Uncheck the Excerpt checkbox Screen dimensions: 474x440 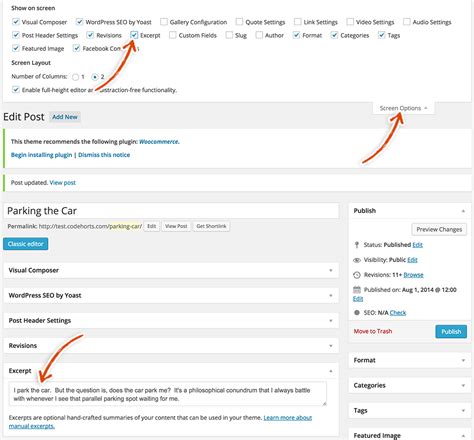(134, 35)
